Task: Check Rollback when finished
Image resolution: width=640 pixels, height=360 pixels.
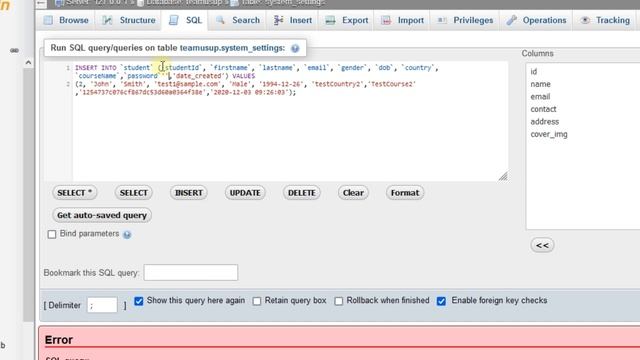Action: [x=339, y=301]
